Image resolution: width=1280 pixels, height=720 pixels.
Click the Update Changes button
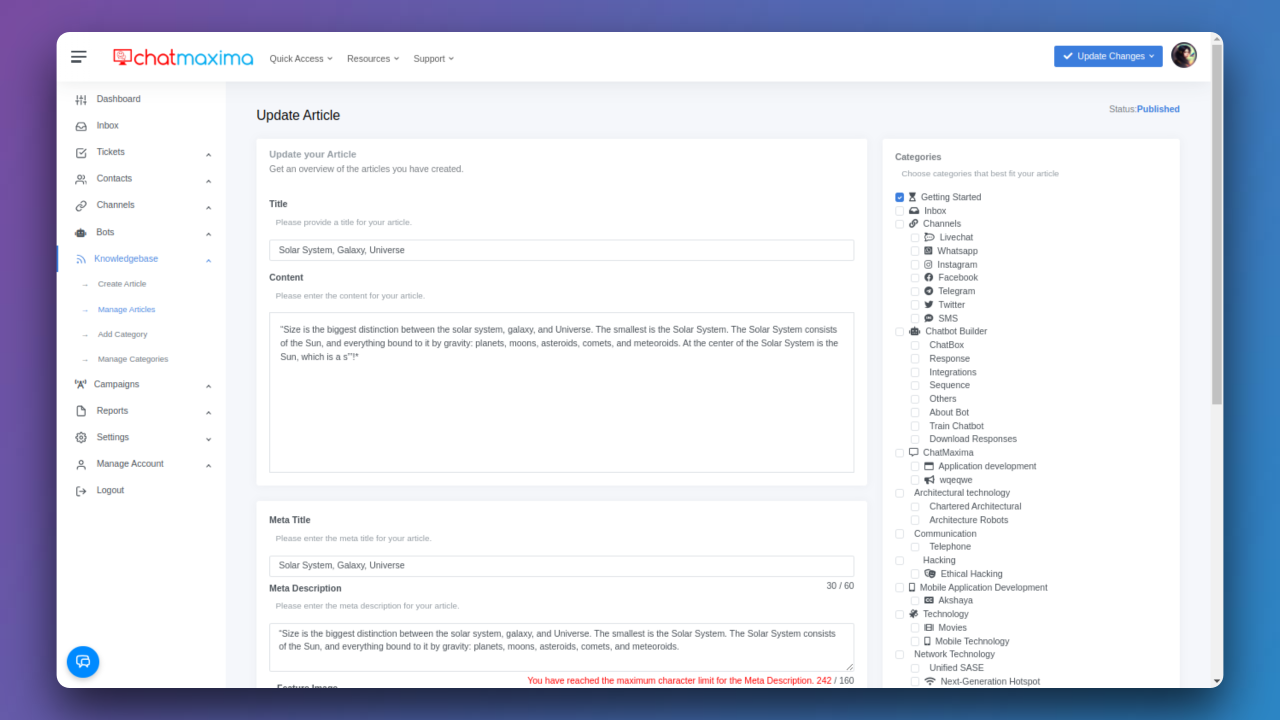click(x=1108, y=56)
